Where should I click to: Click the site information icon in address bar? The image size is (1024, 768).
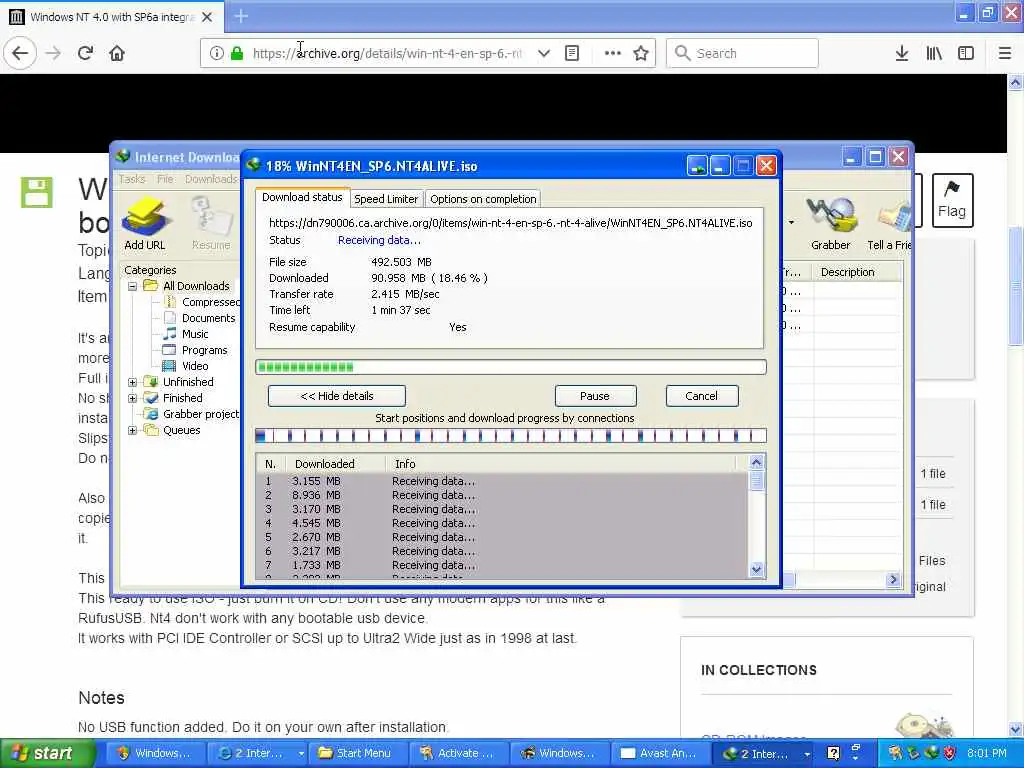[x=216, y=54]
